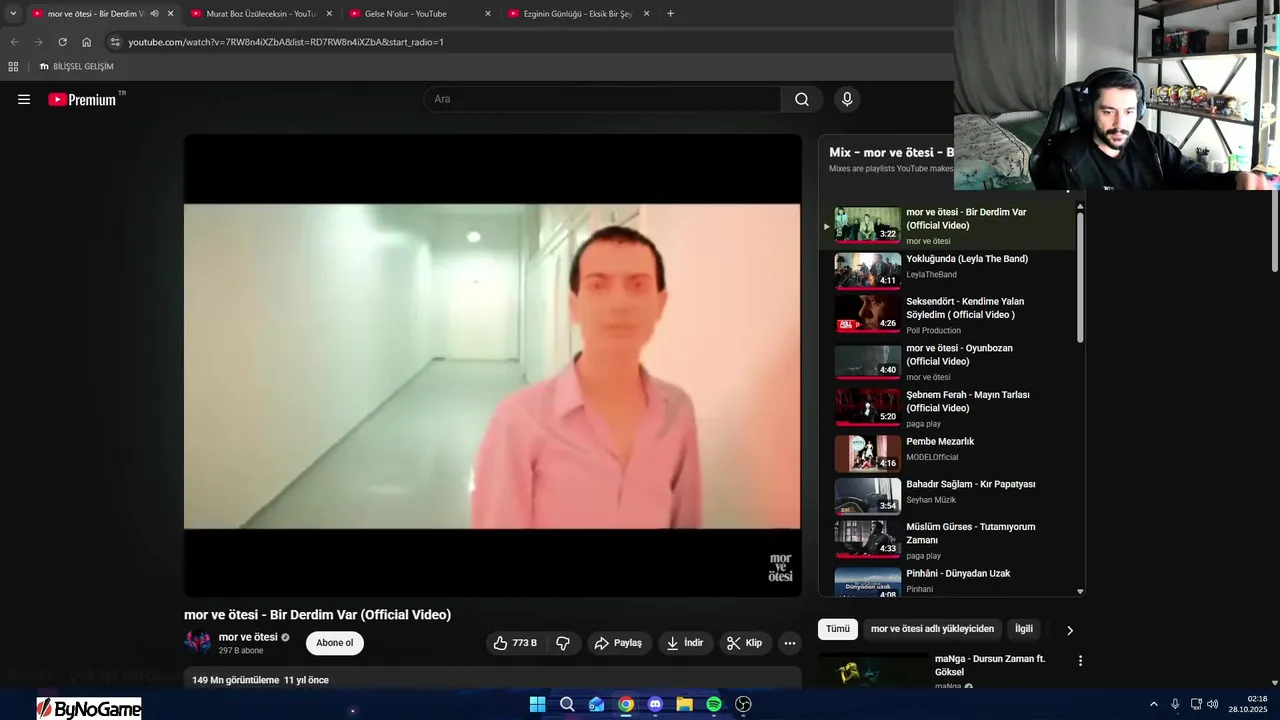The height and width of the screenshot is (720, 1280).
Task: Open the YouTube hamburger guide menu
Action: 24,99
